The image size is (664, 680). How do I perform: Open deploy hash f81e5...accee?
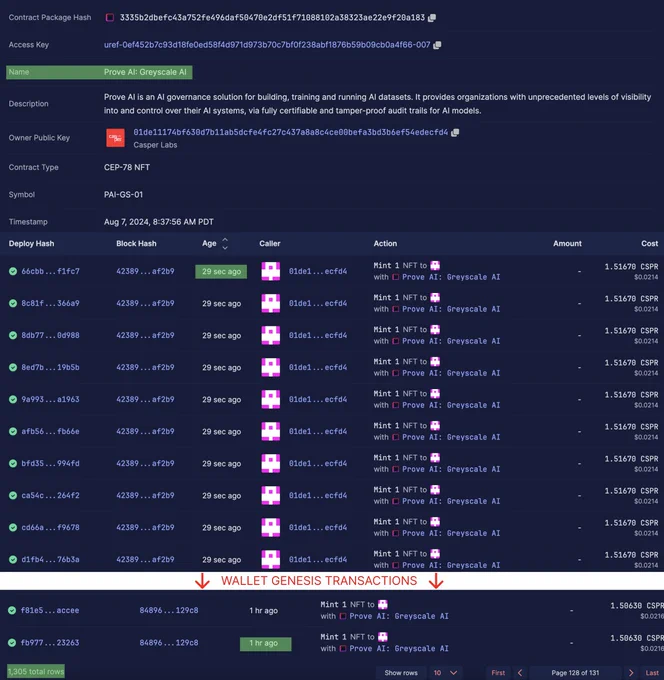tap(50, 610)
